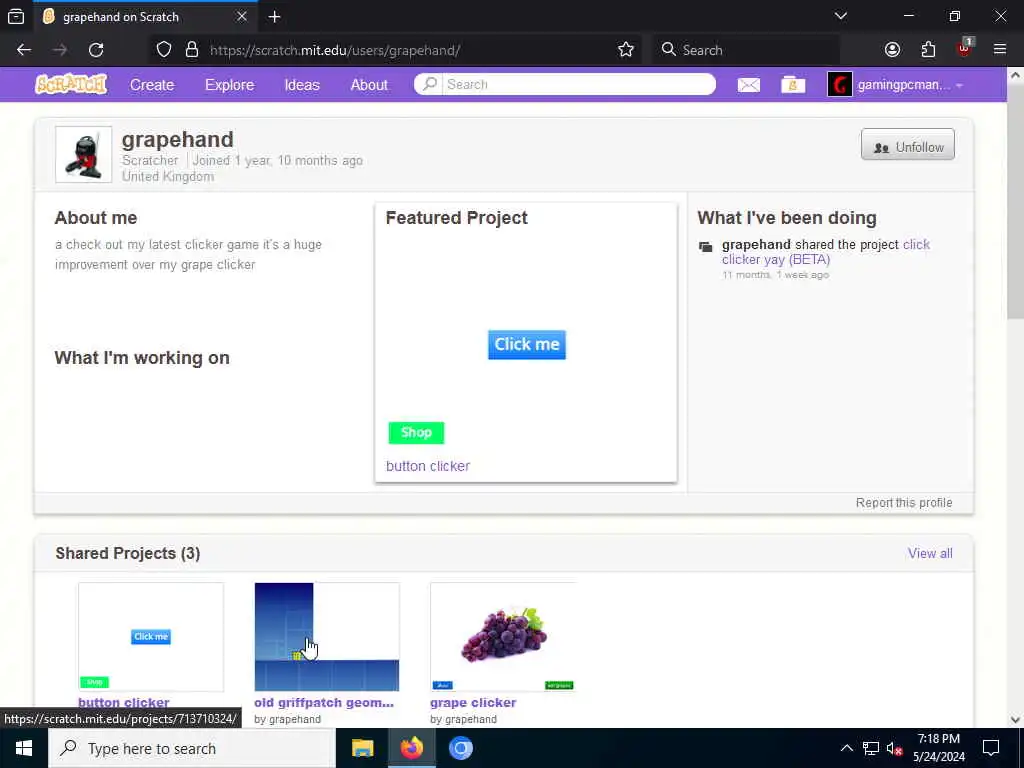Click the site security padlock icon
Screen dimensions: 1024x768
192,50
